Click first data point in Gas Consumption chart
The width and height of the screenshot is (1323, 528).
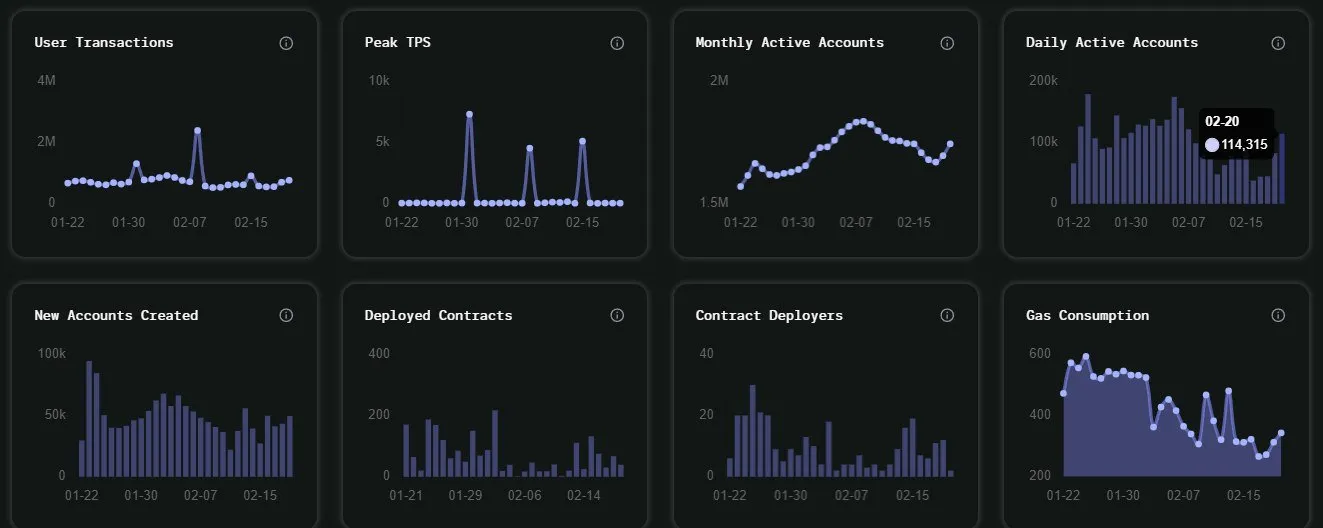point(1063,393)
